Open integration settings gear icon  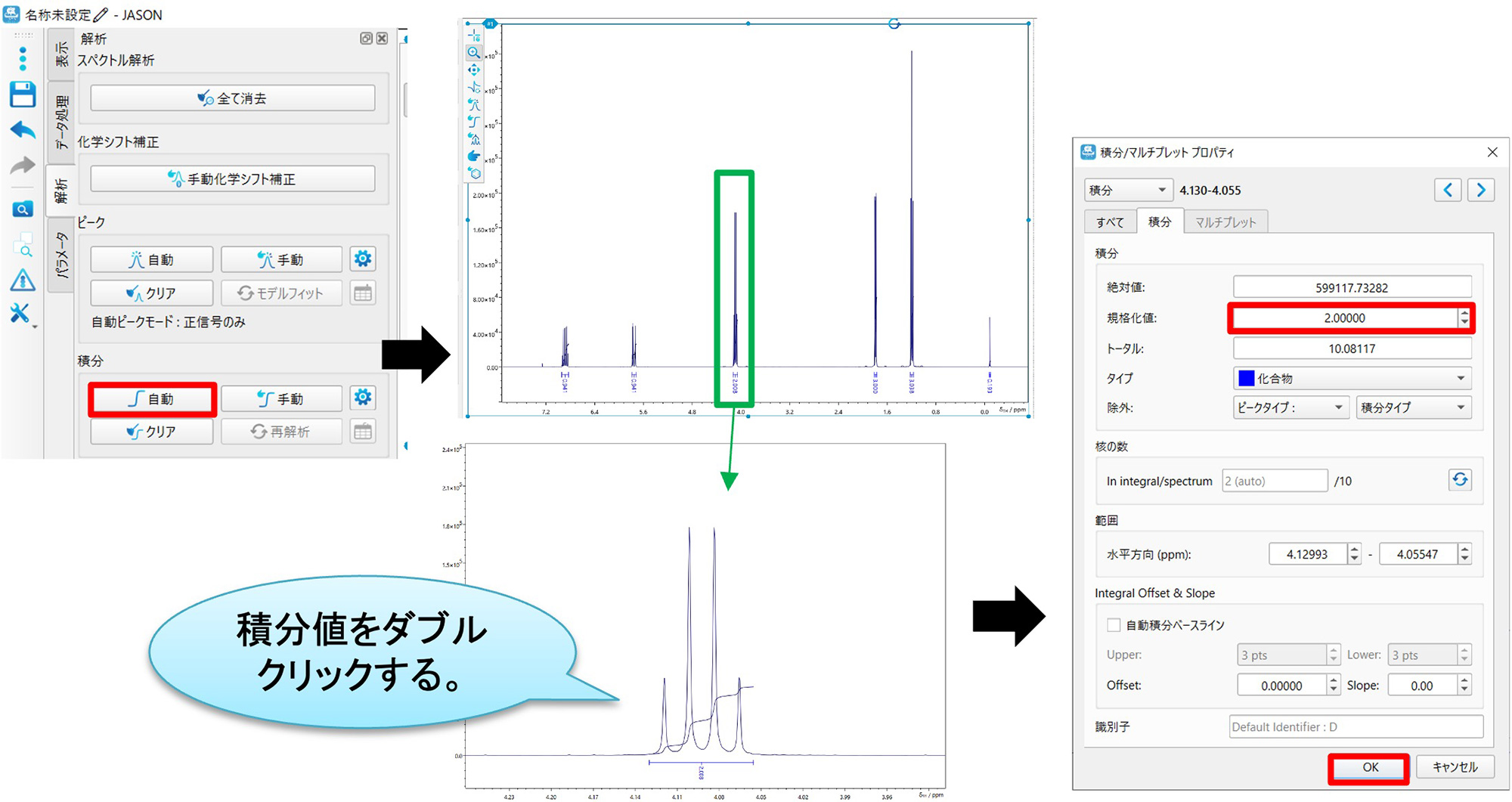pyautogui.click(x=363, y=398)
